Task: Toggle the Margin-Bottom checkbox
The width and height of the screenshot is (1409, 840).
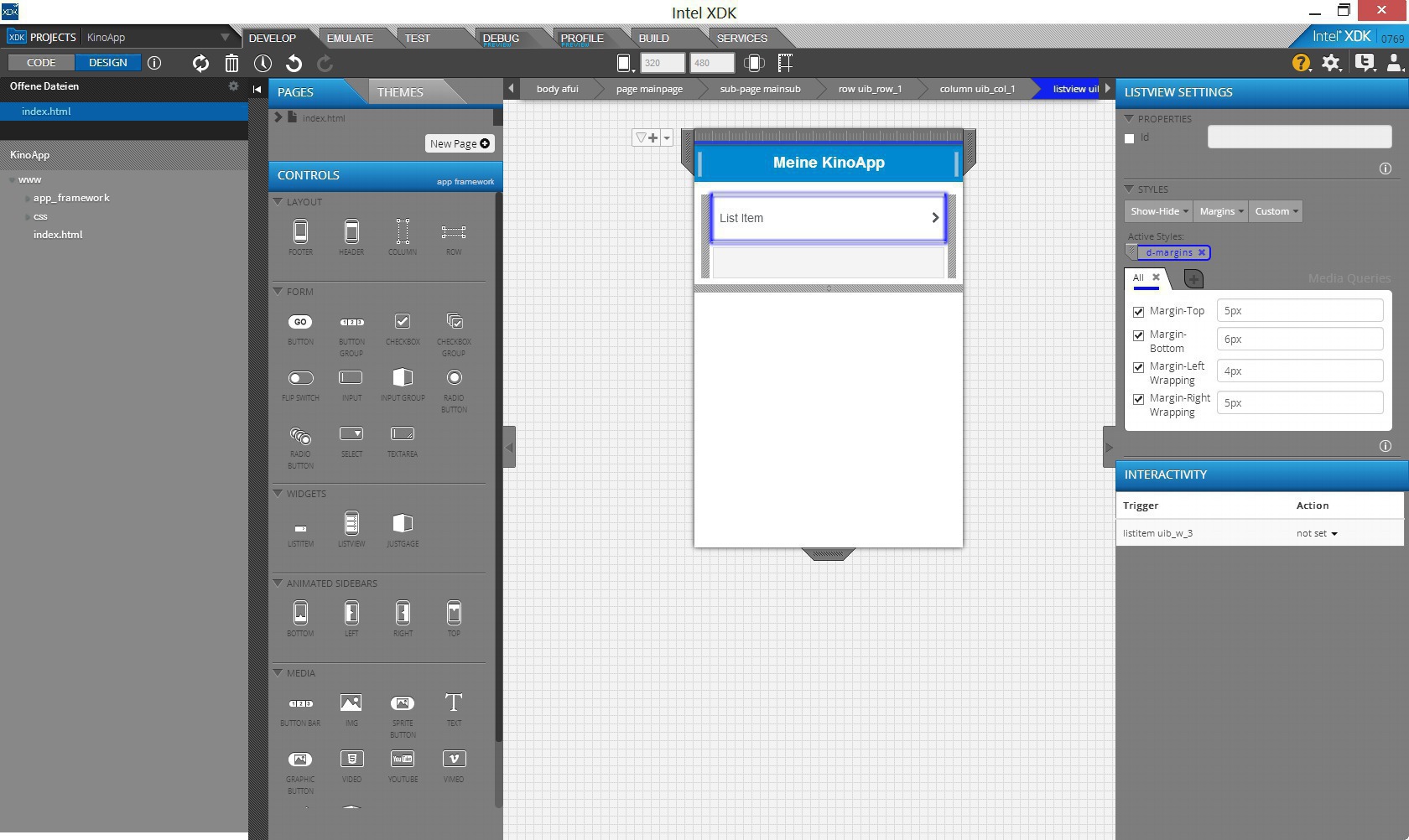Action: click(1138, 335)
